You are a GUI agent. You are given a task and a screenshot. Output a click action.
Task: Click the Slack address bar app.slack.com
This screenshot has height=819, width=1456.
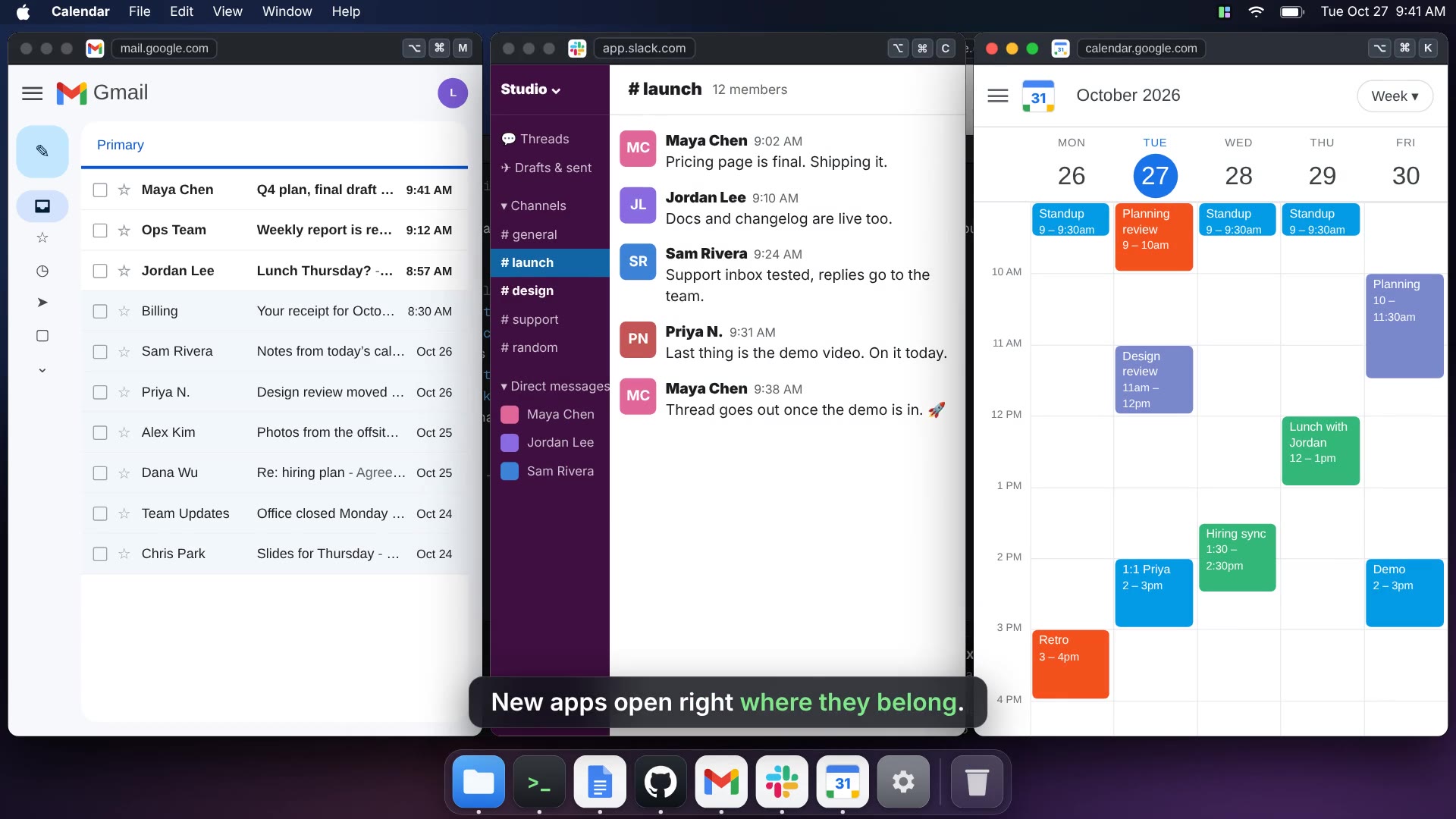(x=644, y=49)
